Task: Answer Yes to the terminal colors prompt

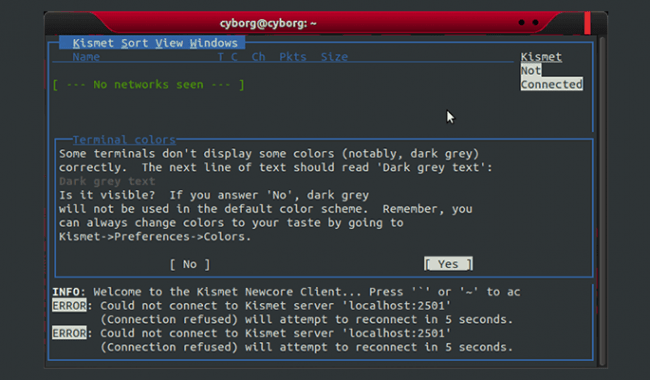Action: point(448,264)
